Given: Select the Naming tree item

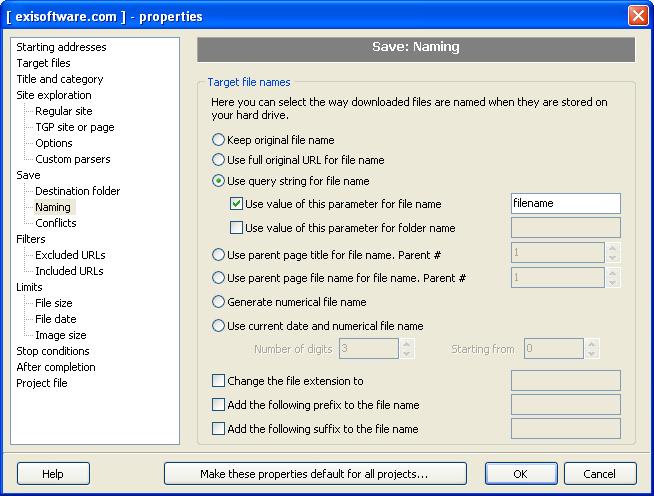Looking at the screenshot, I should (53, 207).
